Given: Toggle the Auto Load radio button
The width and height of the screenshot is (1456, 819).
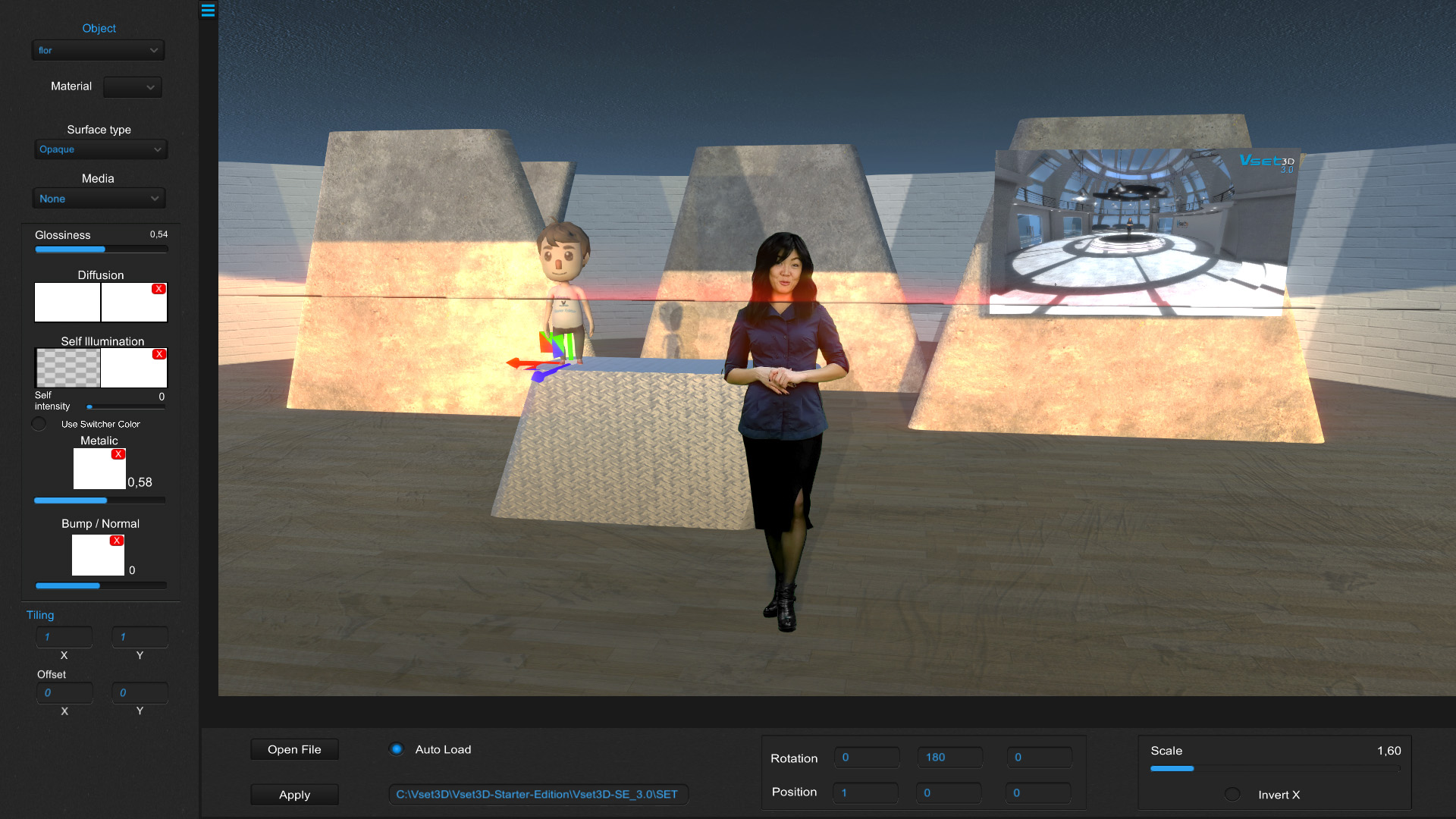Looking at the screenshot, I should pyautogui.click(x=396, y=749).
